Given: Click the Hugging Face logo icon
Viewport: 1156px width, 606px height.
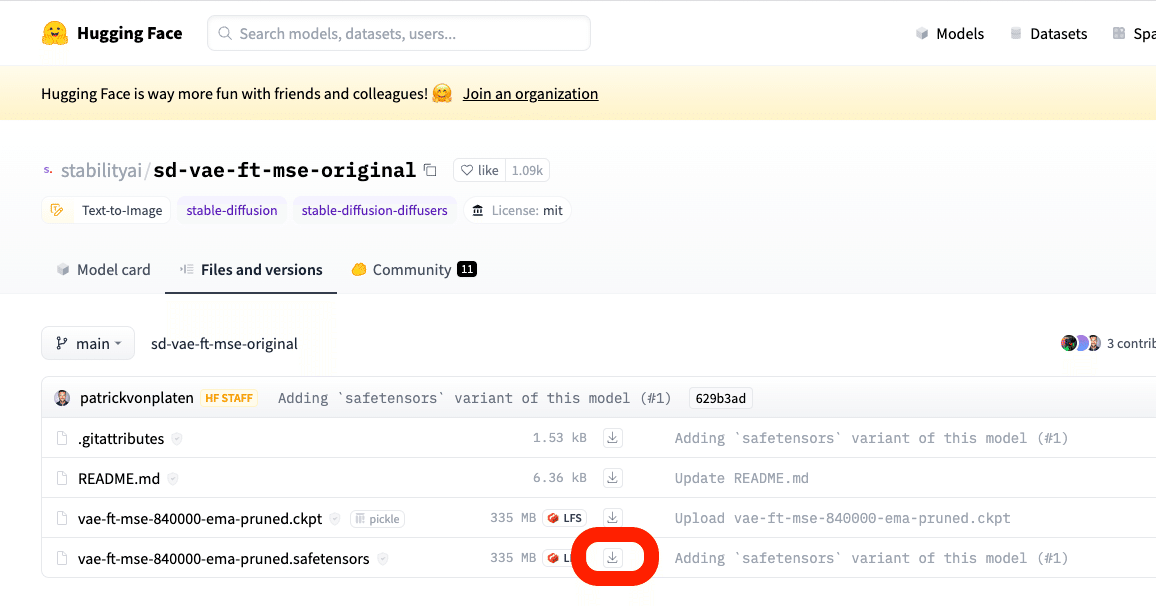Looking at the screenshot, I should click(54, 33).
